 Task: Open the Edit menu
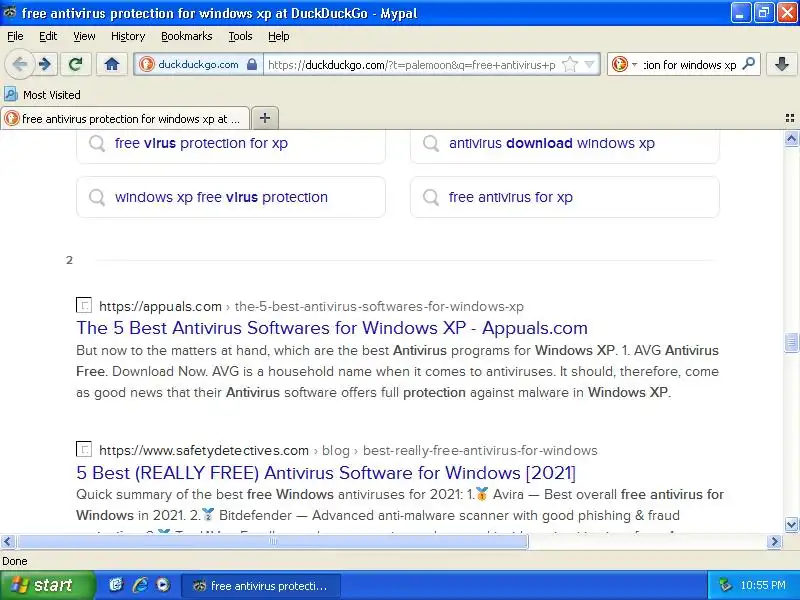(48, 36)
